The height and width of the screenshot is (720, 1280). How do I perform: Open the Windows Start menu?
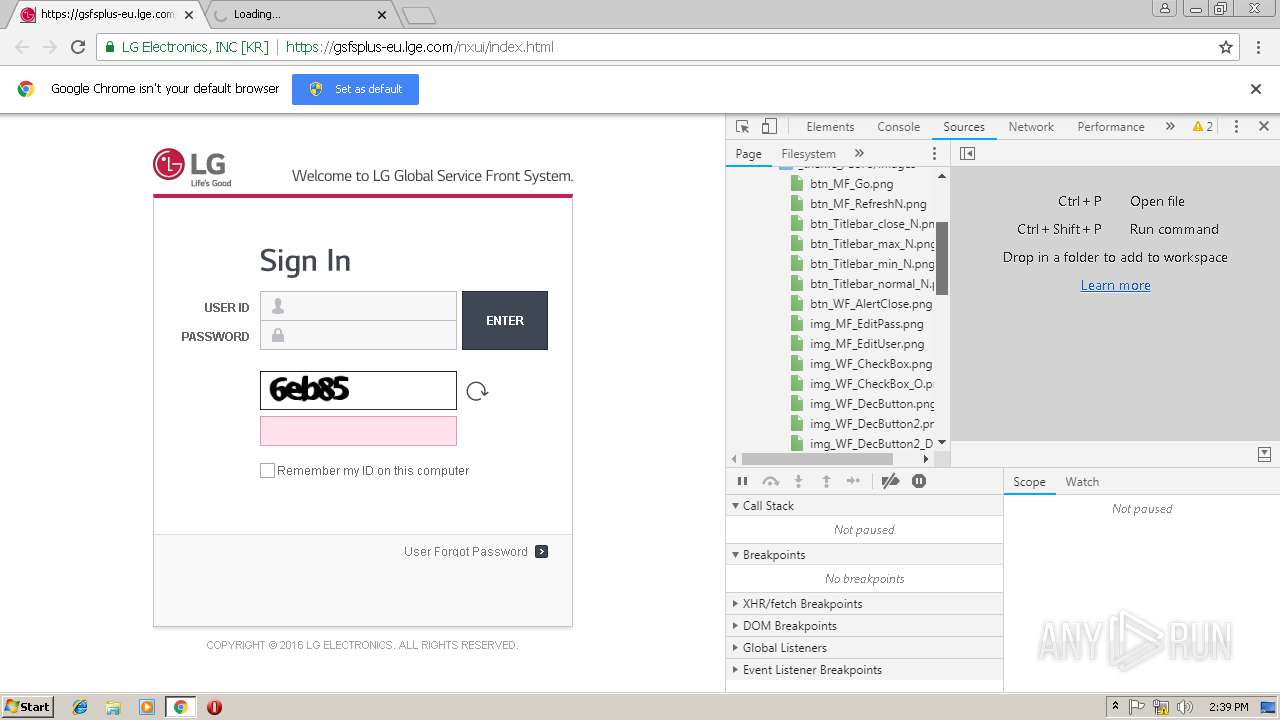click(28, 706)
